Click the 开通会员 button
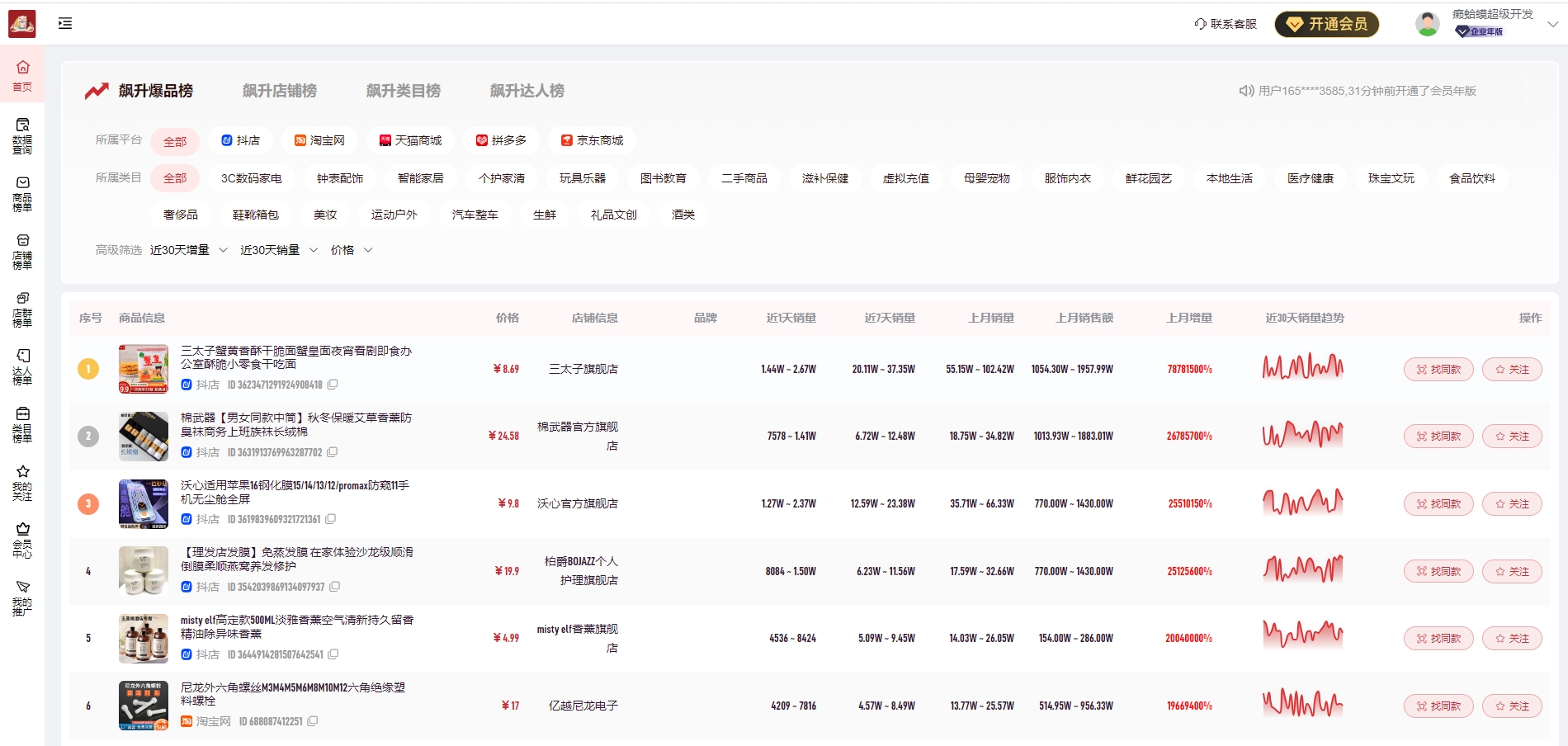This screenshot has height=746, width=1568. (x=1326, y=24)
